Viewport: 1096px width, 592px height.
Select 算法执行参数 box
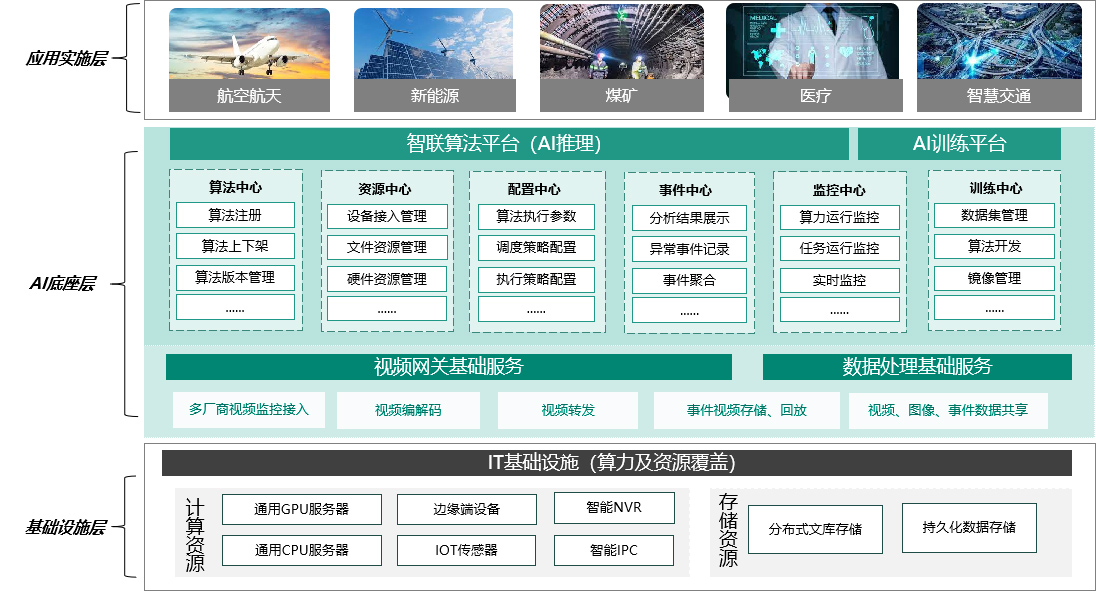536,217
